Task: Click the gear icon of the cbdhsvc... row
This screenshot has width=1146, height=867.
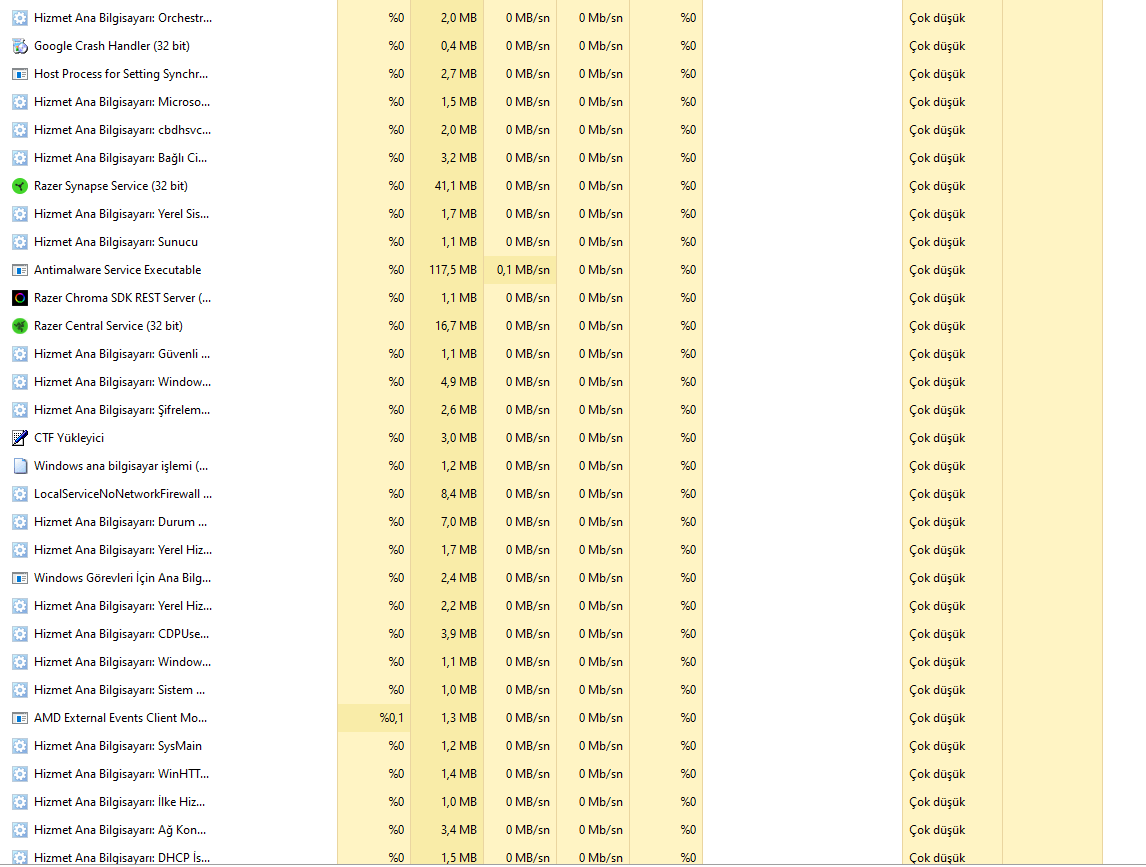Action: coord(20,130)
